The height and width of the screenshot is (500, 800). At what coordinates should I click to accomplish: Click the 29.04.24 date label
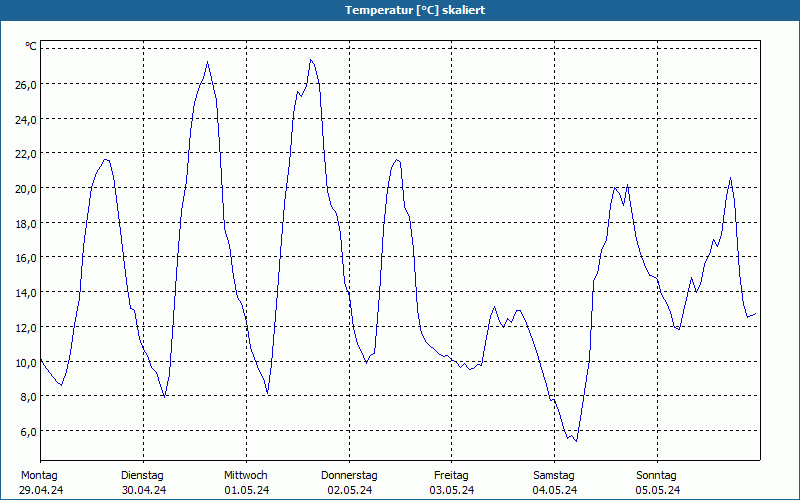[x=41, y=490]
